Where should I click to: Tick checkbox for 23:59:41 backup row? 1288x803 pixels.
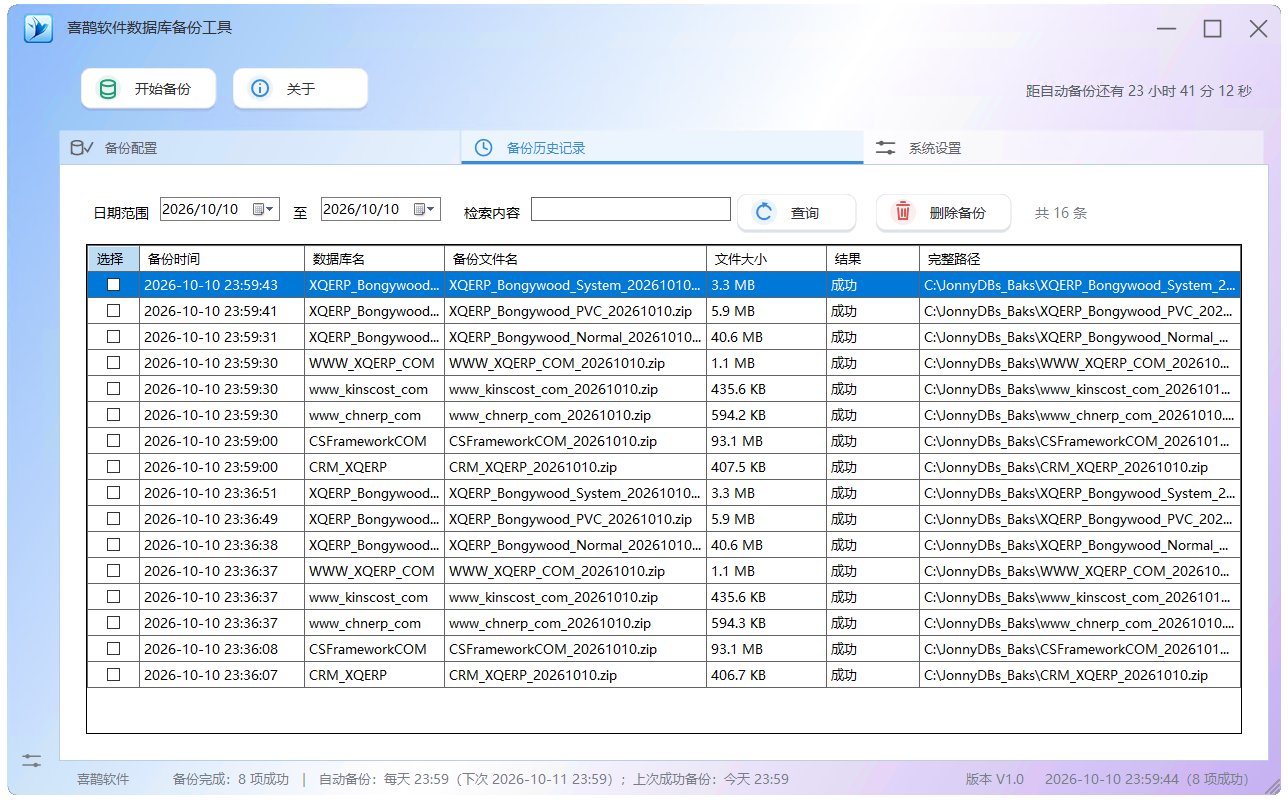113,311
